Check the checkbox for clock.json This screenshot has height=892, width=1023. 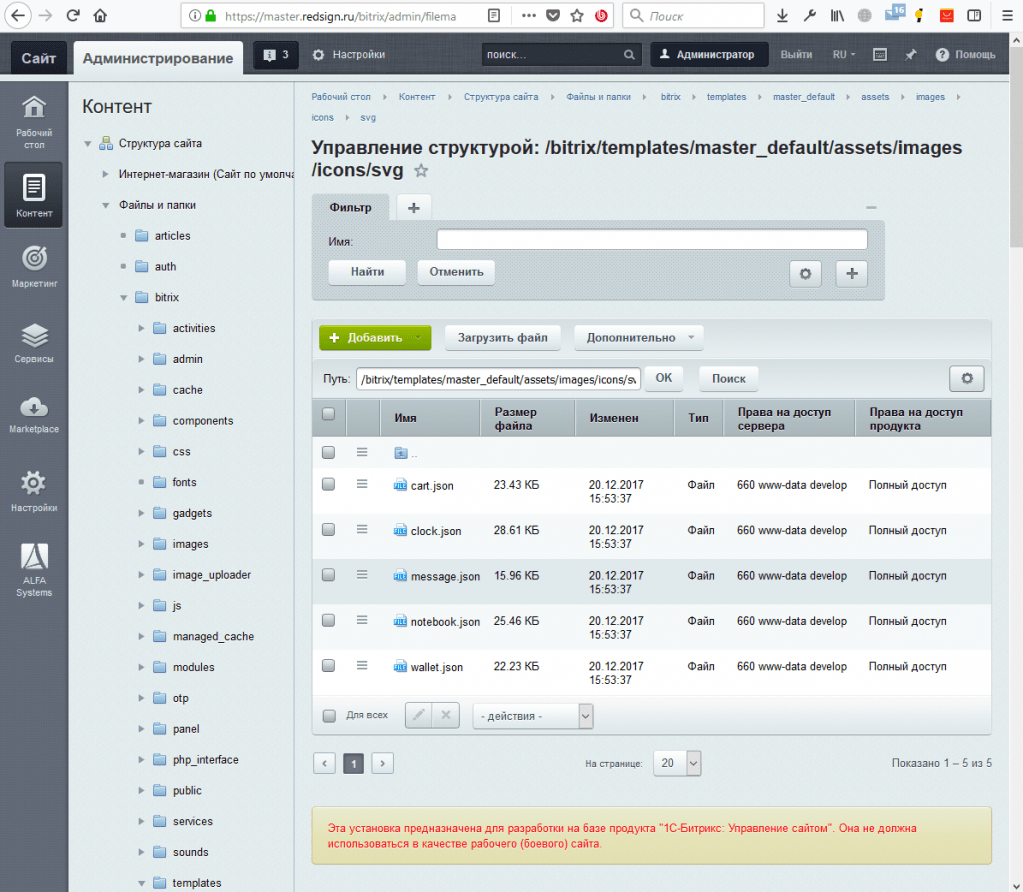[328, 529]
